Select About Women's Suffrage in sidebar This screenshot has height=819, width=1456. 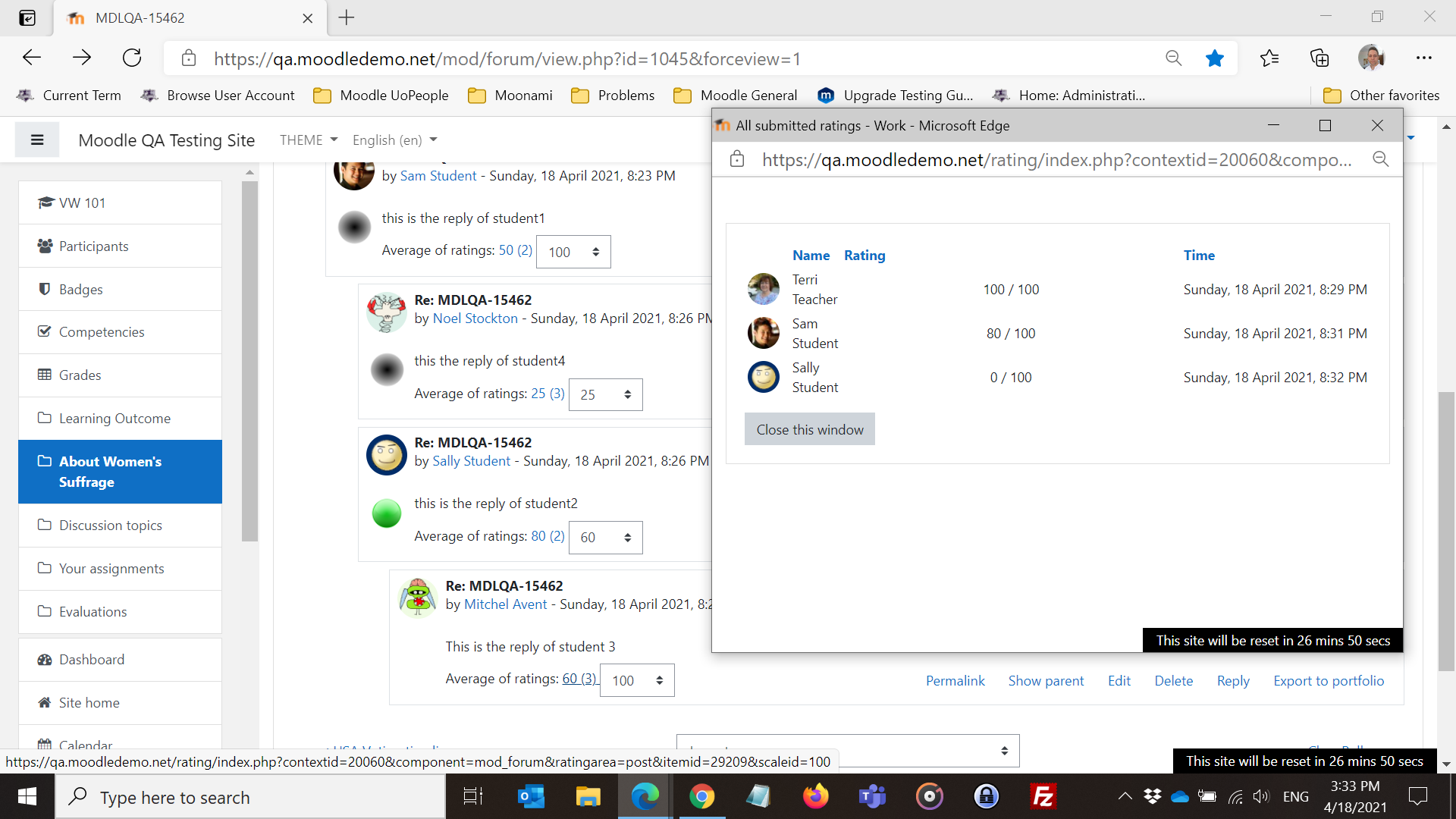[120, 472]
